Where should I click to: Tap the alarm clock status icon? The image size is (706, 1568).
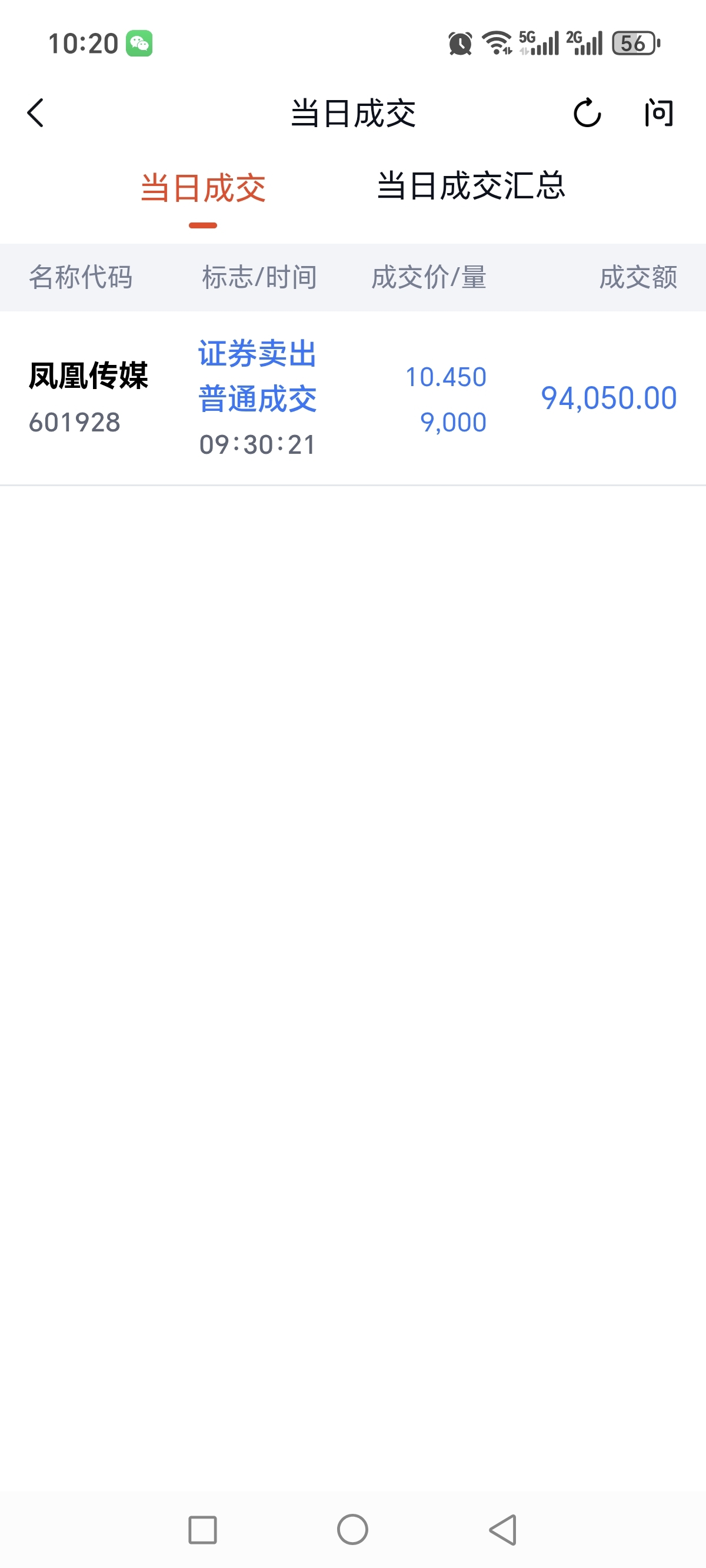coord(460,44)
